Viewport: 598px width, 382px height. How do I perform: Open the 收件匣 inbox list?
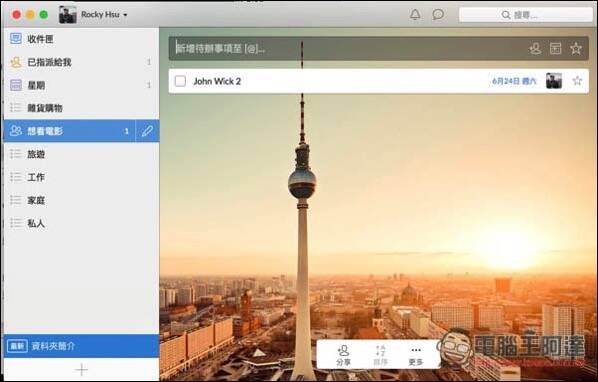(81, 39)
